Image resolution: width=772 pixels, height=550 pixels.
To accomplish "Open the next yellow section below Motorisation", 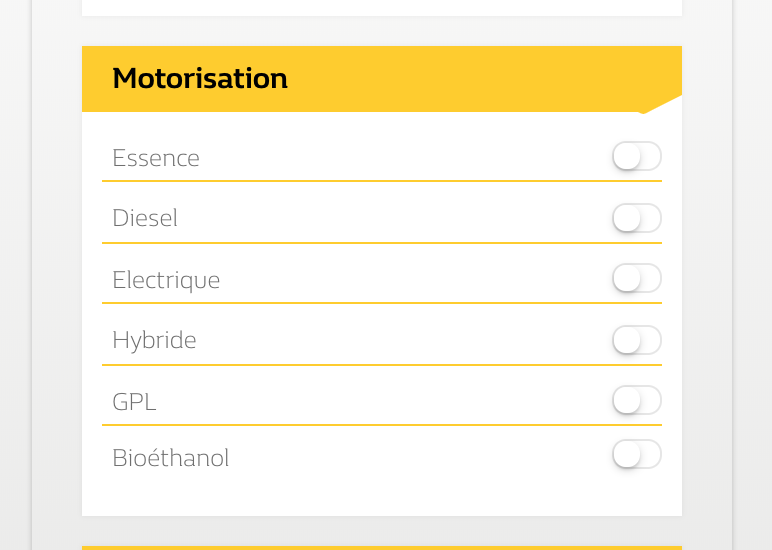I will click(382, 548).
